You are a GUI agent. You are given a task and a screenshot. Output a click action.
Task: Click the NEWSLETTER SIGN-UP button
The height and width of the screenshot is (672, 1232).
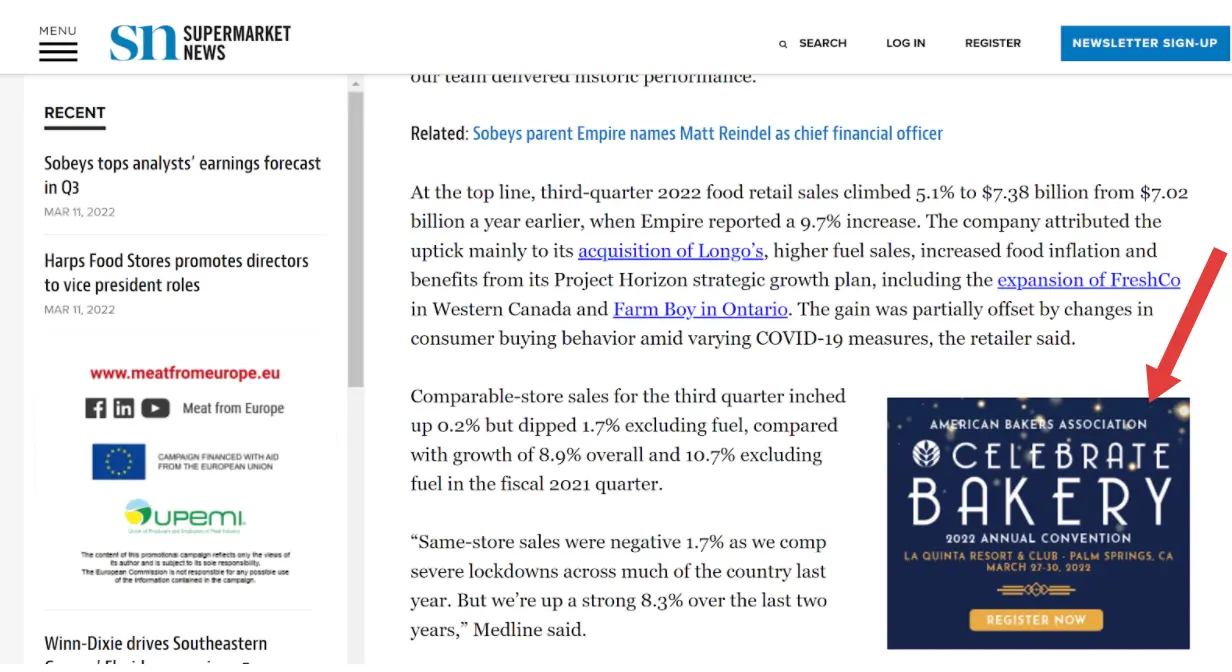[x=1144, y=43]
